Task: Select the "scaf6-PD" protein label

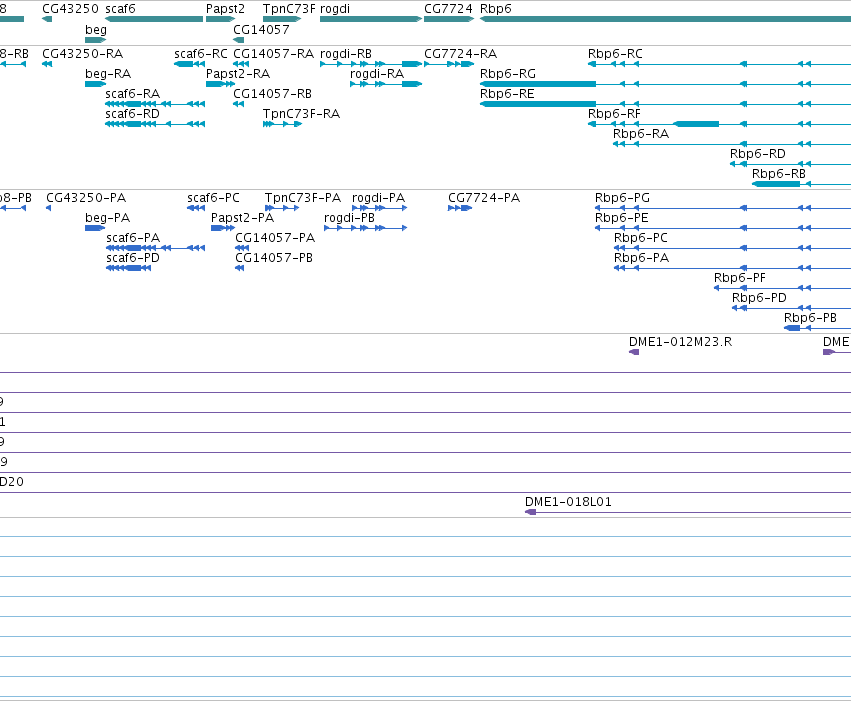Action: (133, 258)
